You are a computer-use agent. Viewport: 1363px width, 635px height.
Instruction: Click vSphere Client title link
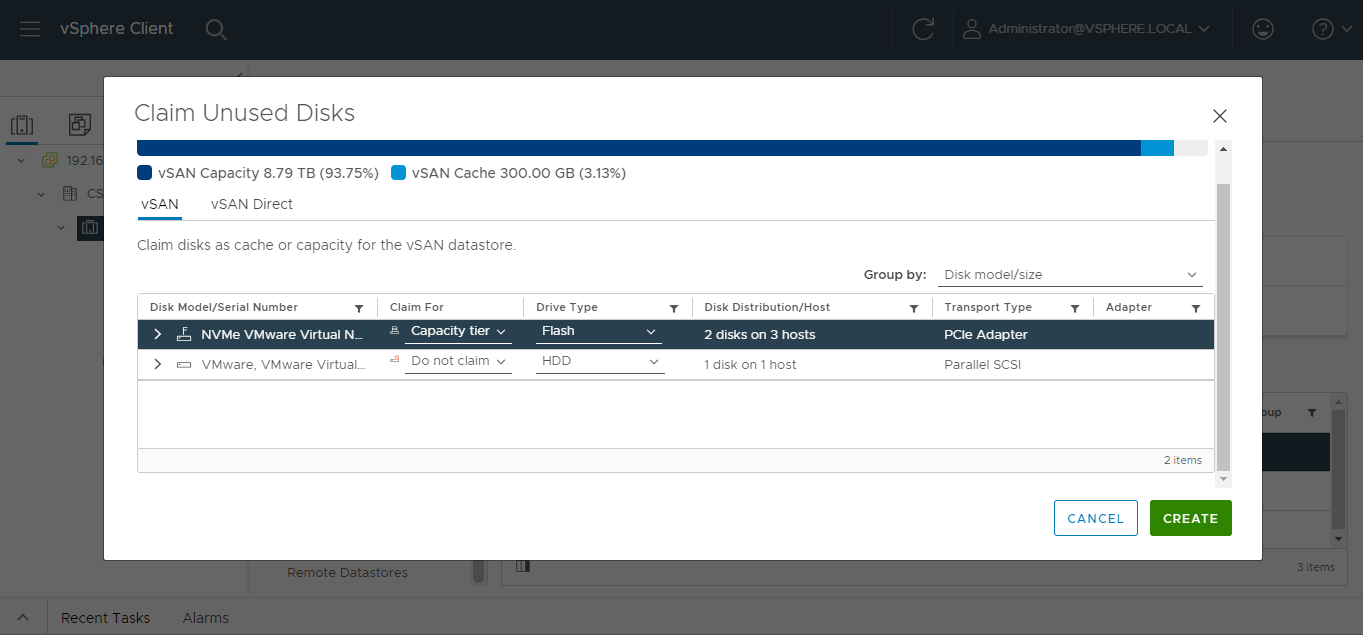117,29
